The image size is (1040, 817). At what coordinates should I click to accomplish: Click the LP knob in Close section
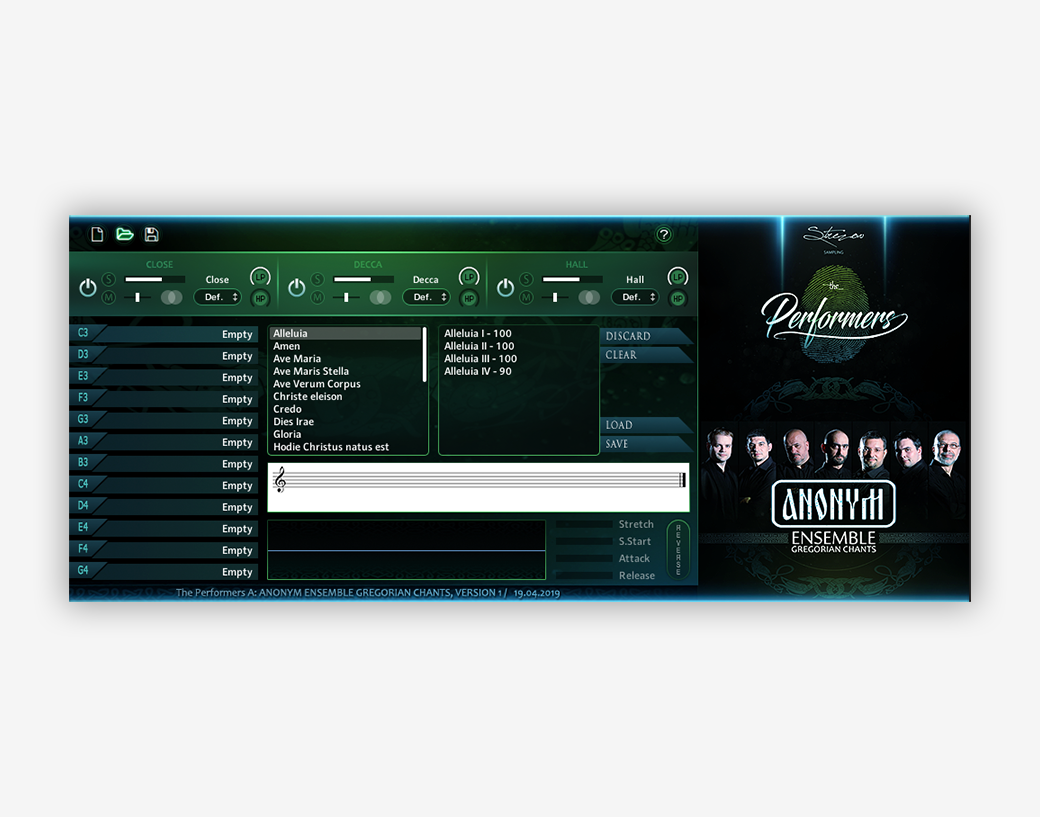coord(260,277)
